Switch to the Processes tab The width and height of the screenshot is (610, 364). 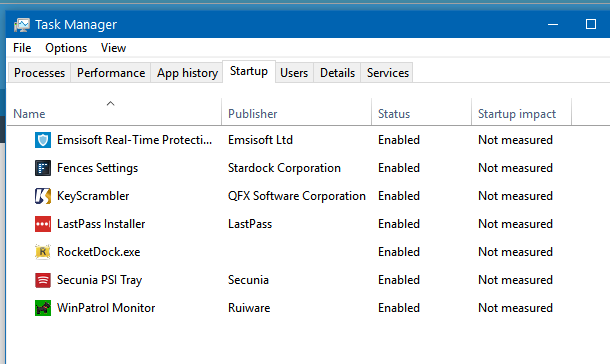pos(39,73)
